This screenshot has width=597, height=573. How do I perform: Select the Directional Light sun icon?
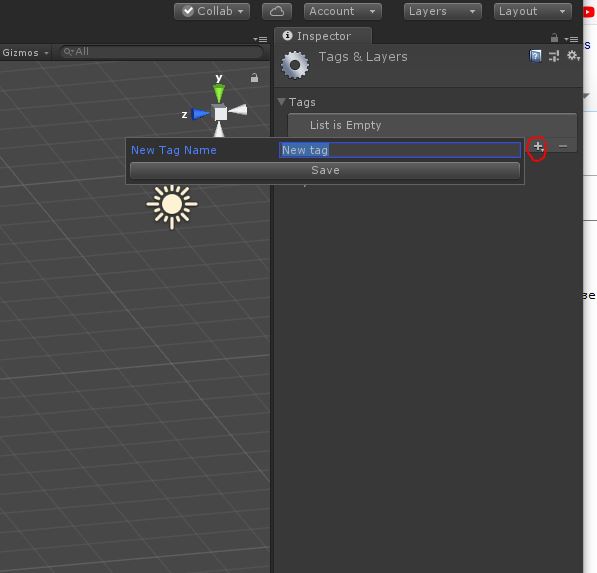(172, 205)
